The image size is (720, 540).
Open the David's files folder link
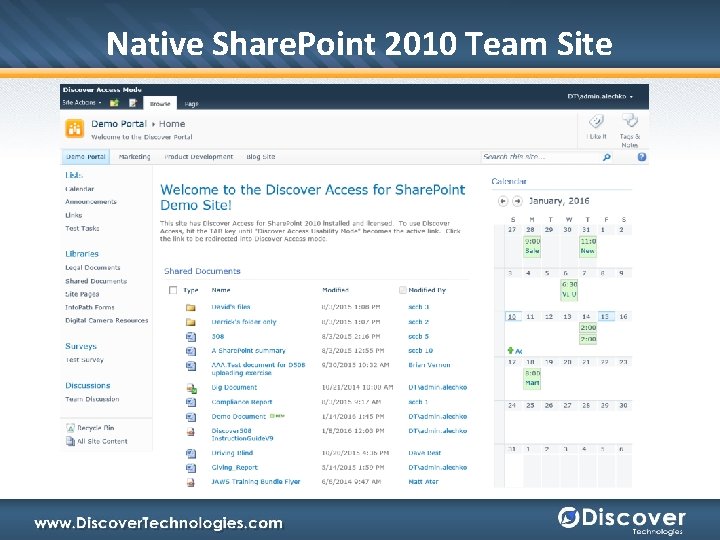pos(231,307)
